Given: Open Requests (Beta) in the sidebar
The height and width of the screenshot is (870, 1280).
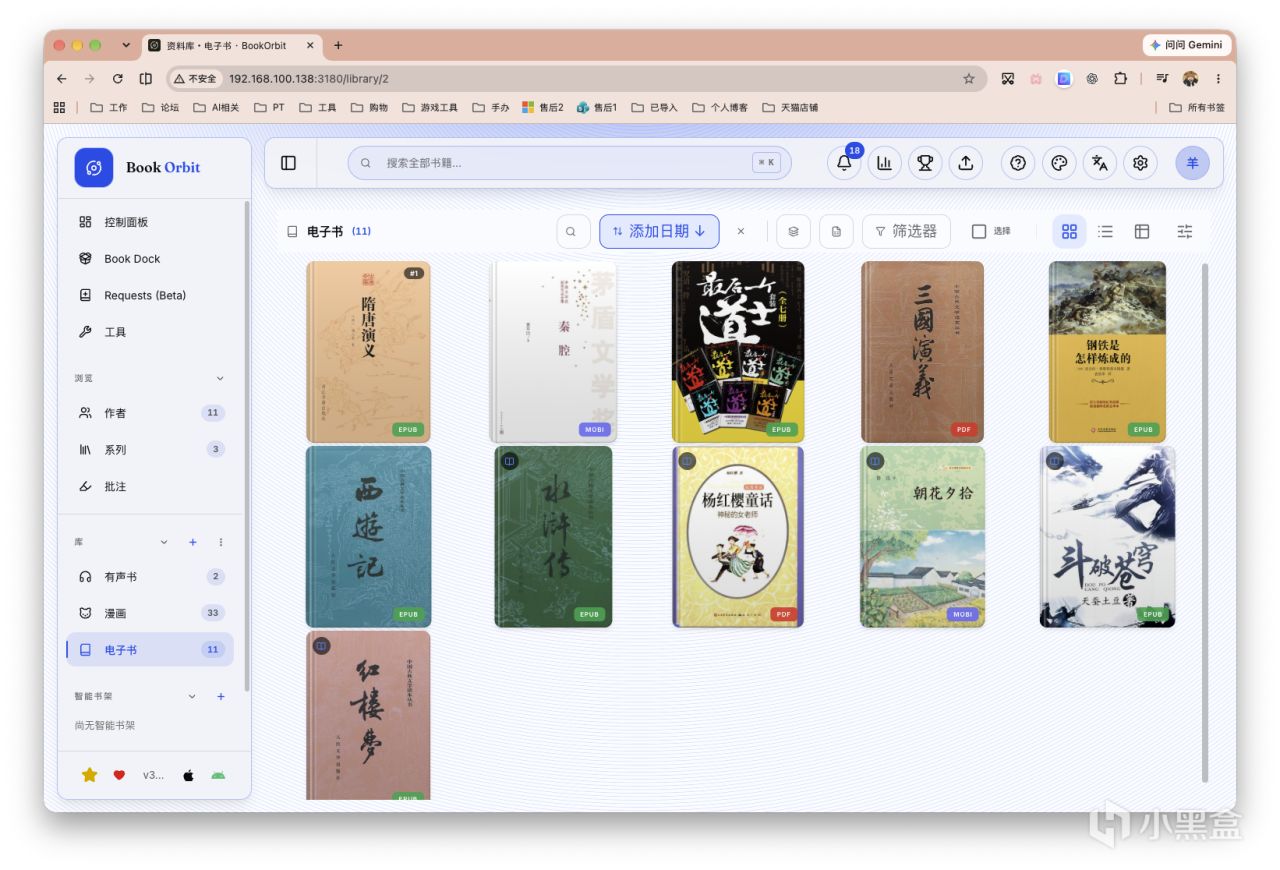Looking at the screenshot, I should (x=150, y=295).
